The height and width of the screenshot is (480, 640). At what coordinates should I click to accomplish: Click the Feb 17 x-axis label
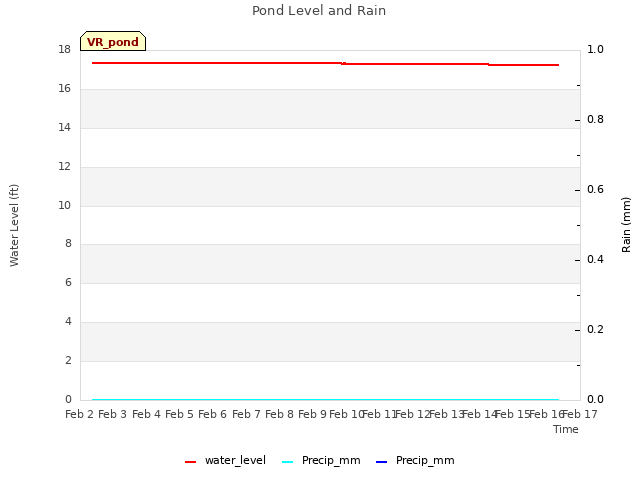point(580,414)
